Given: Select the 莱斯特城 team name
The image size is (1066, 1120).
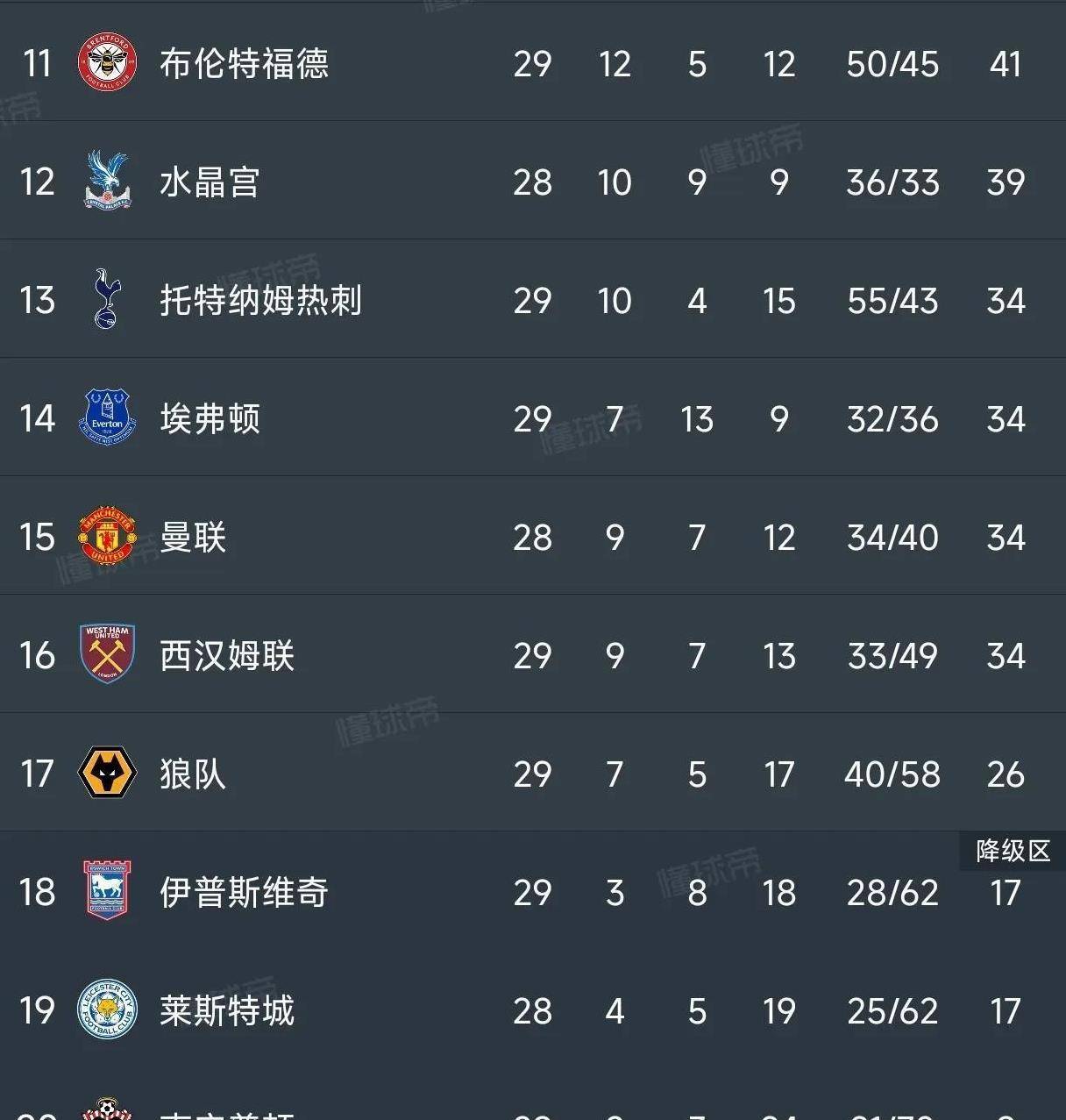Looking at the screenshot, I should pos(227,1011).
